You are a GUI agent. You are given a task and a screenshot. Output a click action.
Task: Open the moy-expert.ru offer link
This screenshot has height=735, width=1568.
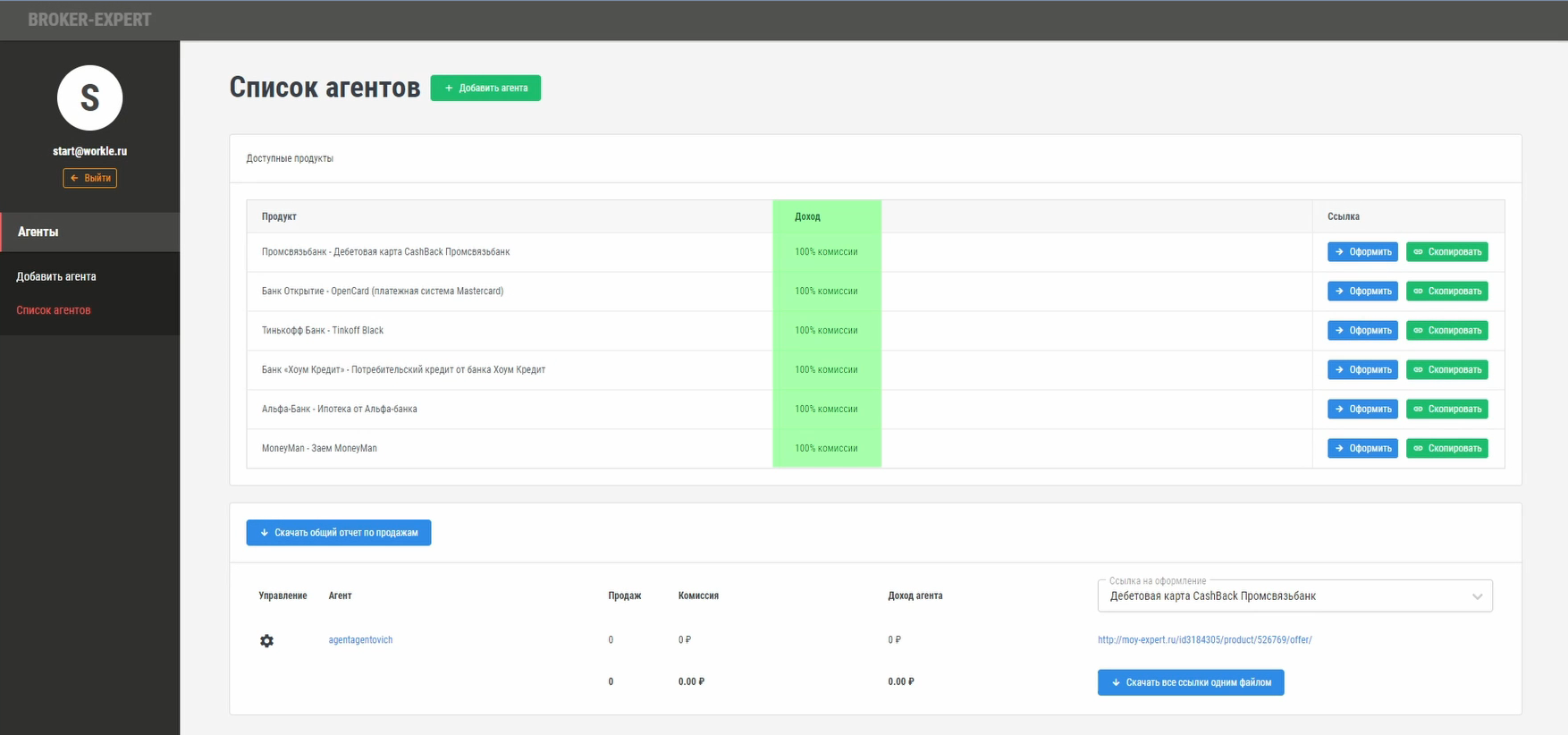point(1204,640)
